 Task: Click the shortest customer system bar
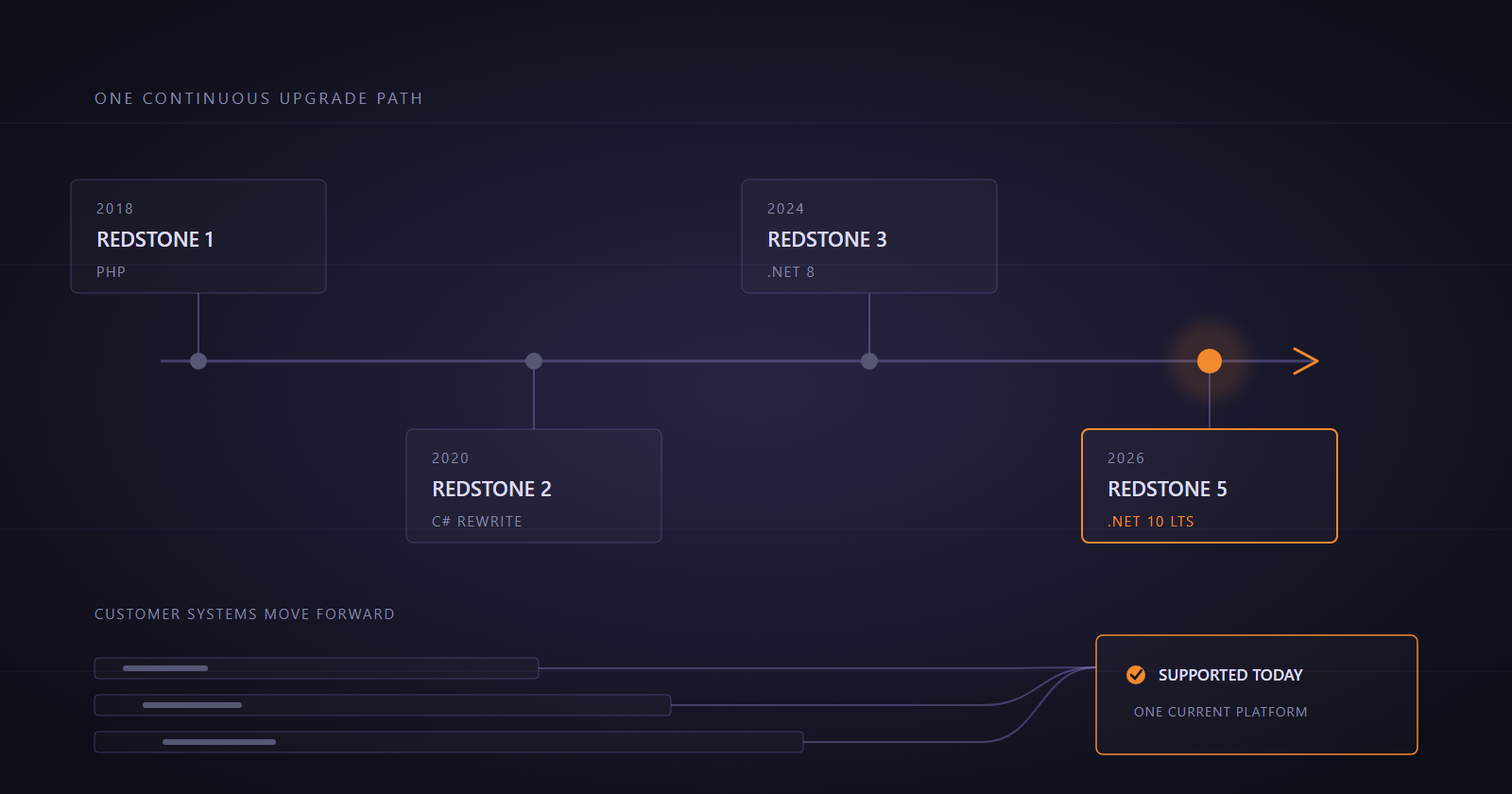click(317, 668)
